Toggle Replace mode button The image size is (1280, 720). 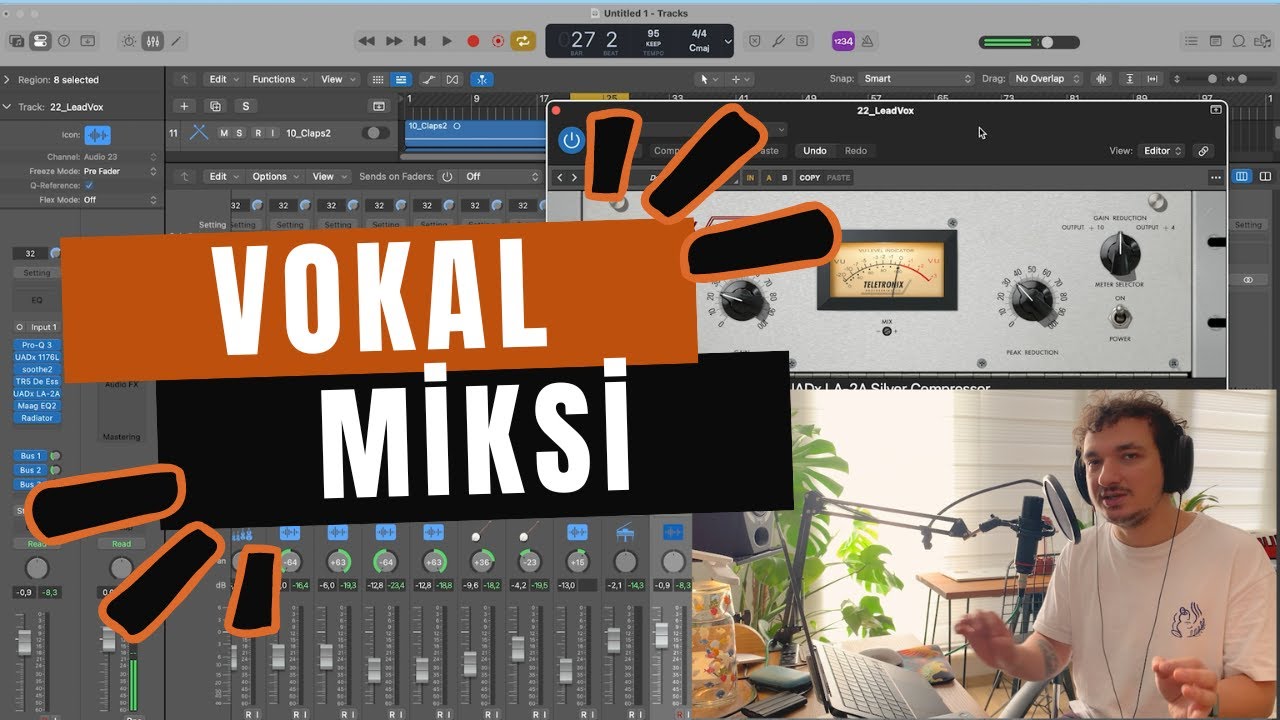[x=755, y=41]
